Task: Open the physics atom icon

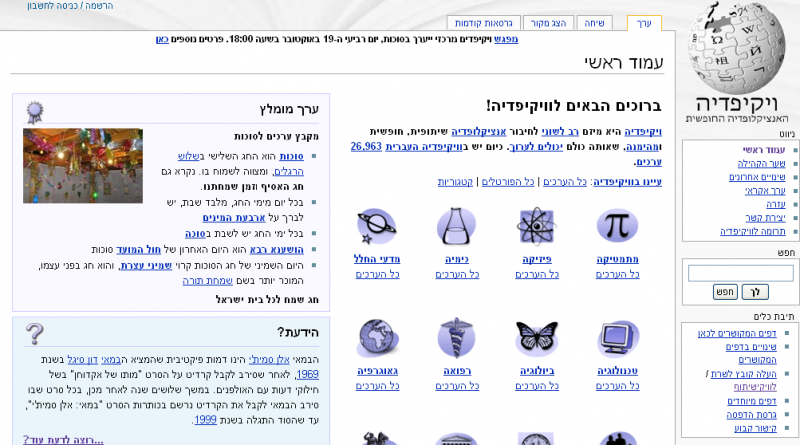Action: (537, 226)
